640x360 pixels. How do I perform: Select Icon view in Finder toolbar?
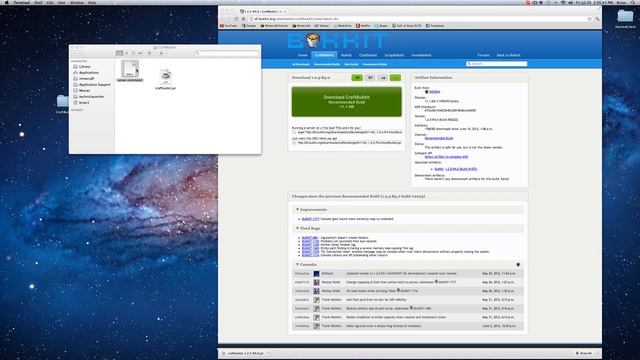tap(119, 53)
